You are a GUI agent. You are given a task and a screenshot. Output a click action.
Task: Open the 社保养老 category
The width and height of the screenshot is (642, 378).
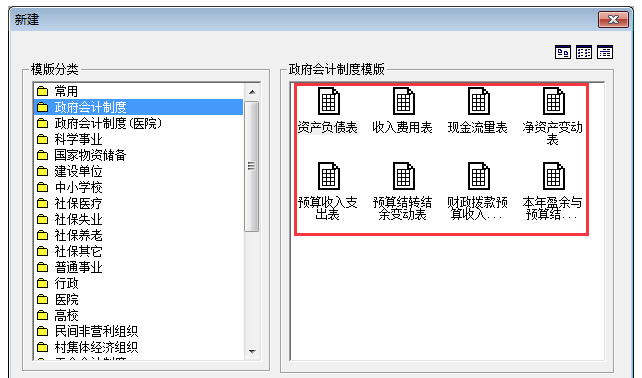(138, 235)
